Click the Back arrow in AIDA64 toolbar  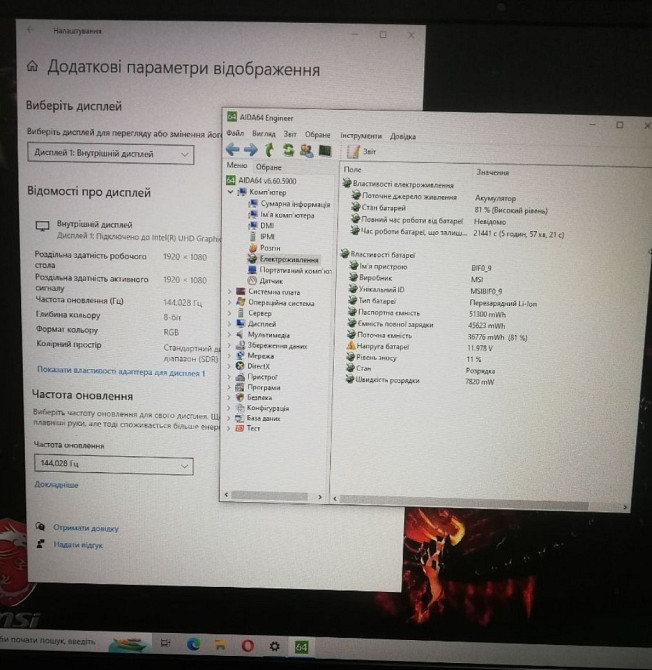(232, 150)
